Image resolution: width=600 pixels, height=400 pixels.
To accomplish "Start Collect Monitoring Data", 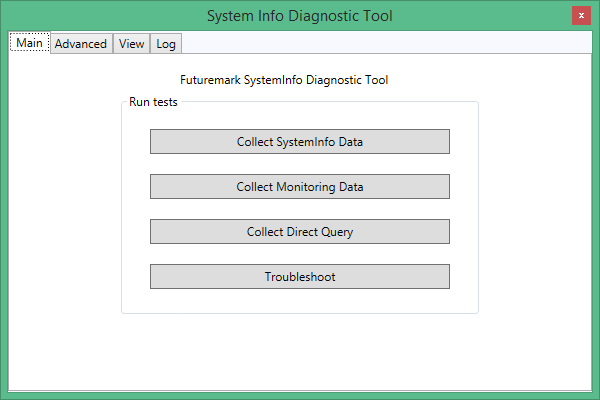I will click(x=300, y=186).
